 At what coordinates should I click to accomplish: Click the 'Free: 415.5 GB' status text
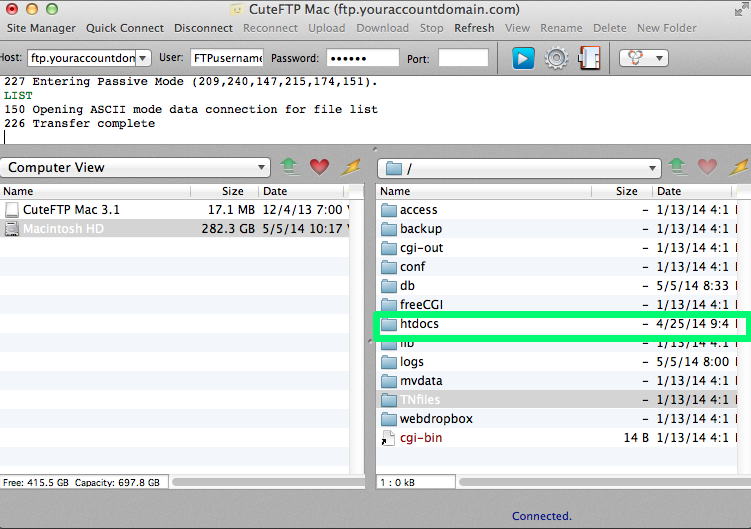(35, 483)
